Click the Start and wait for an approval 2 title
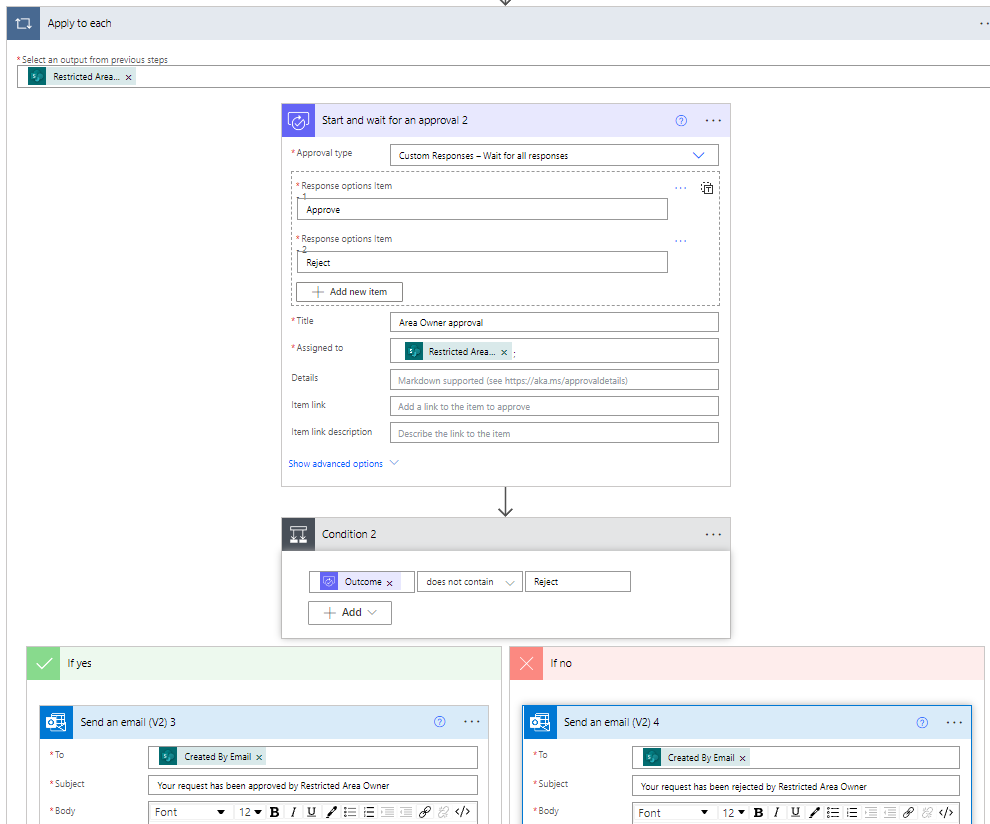The image size is (990, 824). click(x=395, y=121)
